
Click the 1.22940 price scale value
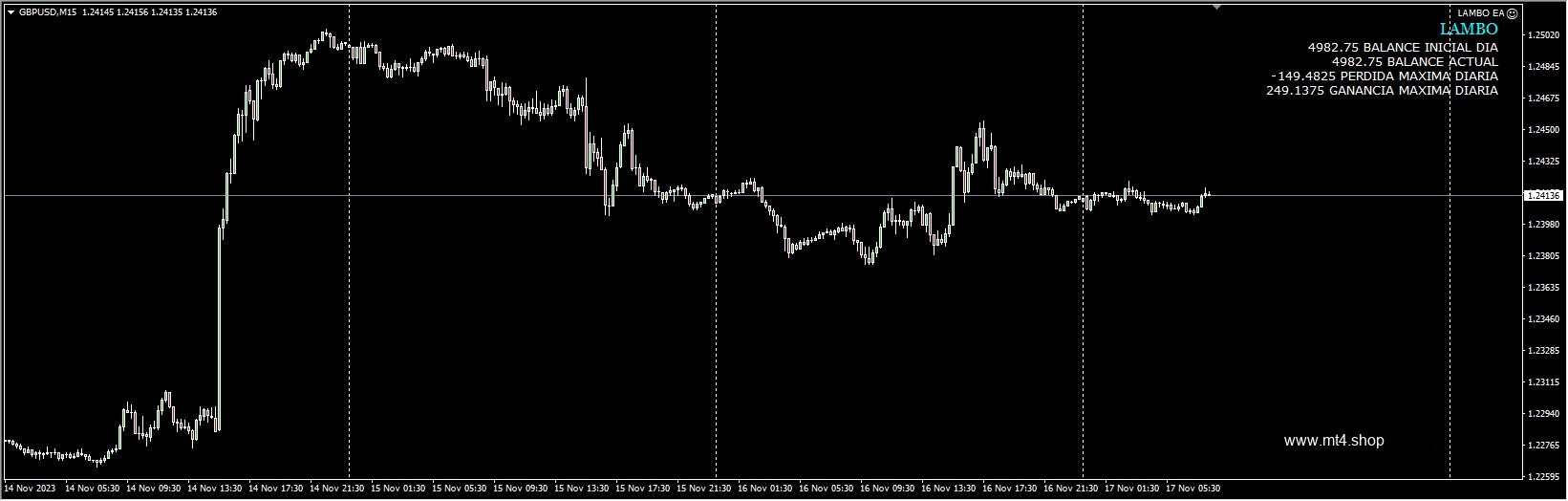pos(1543,413)
